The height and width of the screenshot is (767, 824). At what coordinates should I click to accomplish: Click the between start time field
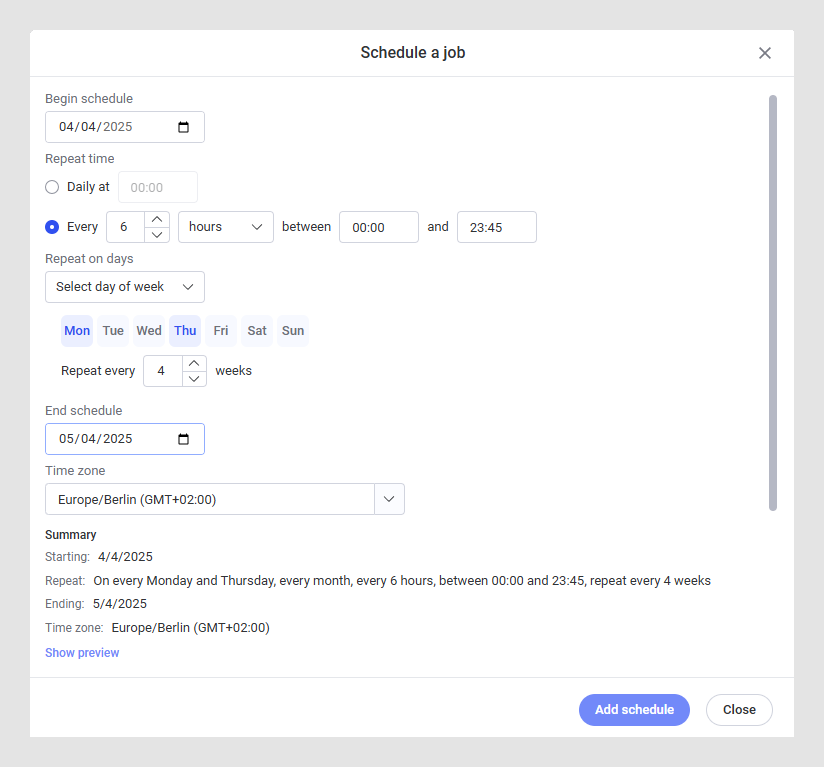[379, 227]
